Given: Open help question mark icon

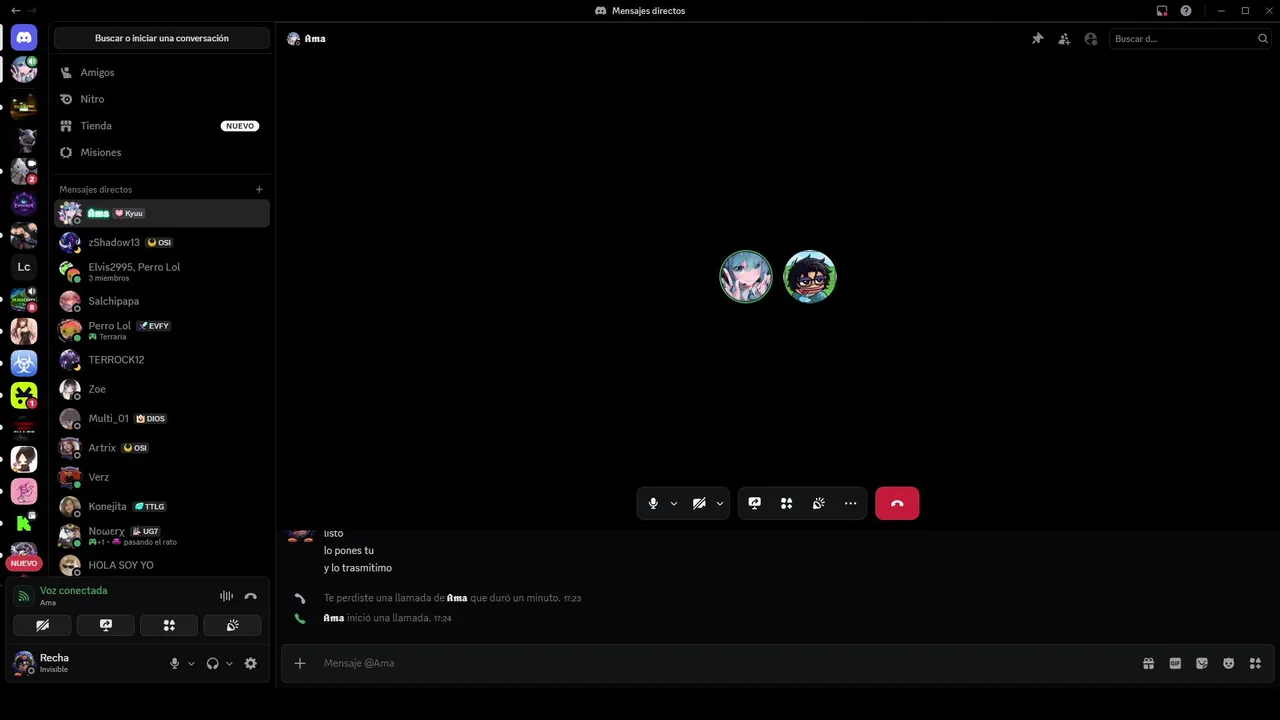Looking at the screenshot, I should pyautogui.click(x=1186, y=11).
